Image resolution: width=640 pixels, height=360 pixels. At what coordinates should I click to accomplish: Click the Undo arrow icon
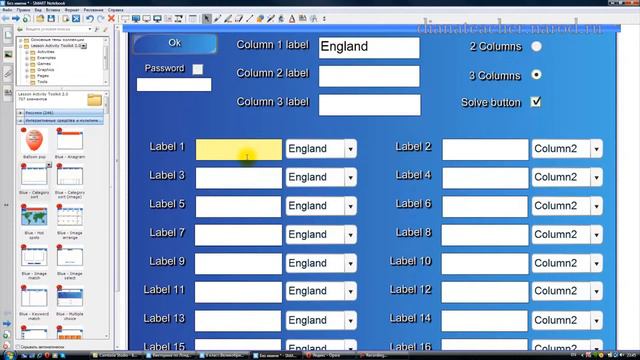coord(90,18)
